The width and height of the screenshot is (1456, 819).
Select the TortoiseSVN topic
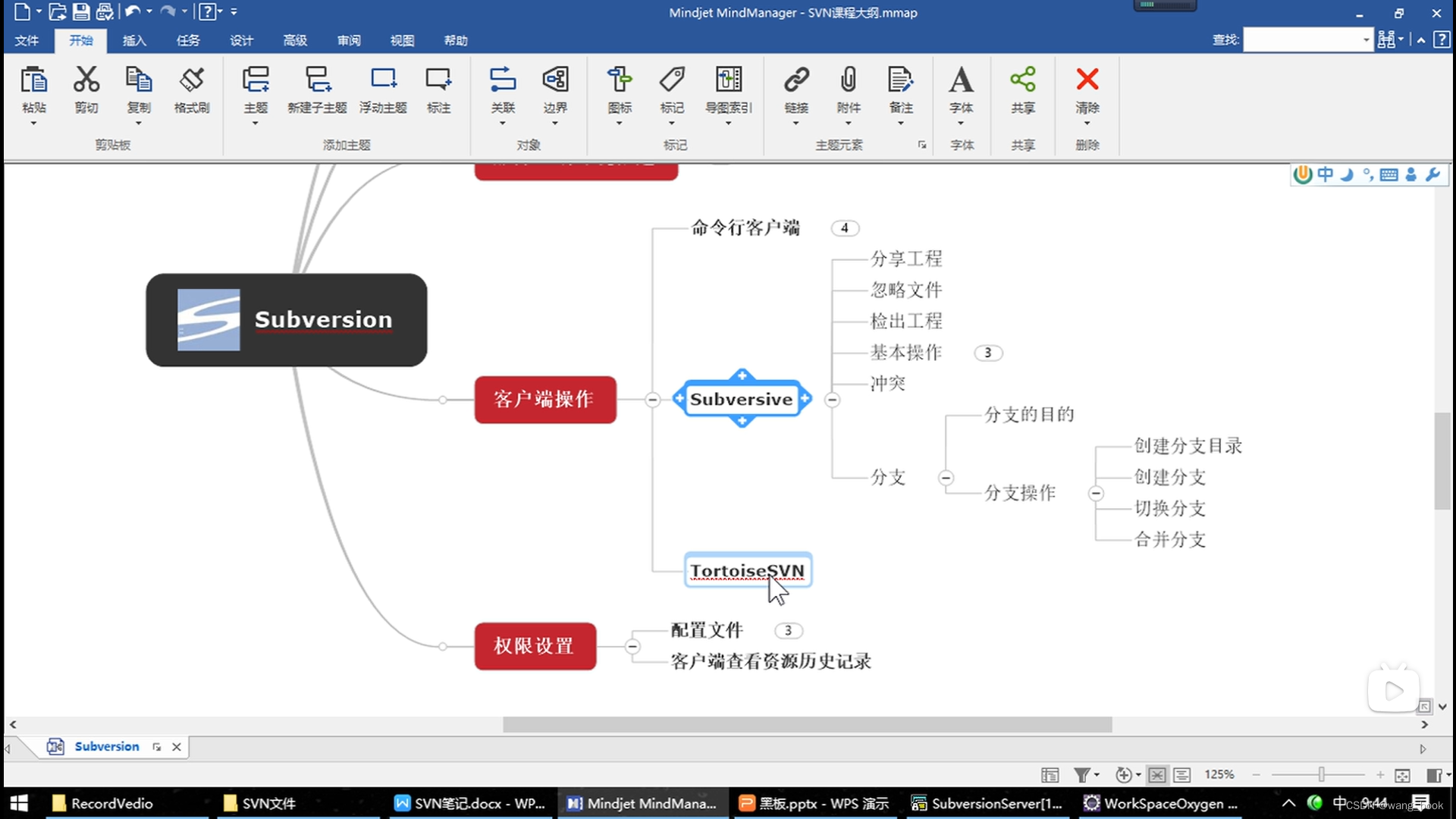point(748,570)
